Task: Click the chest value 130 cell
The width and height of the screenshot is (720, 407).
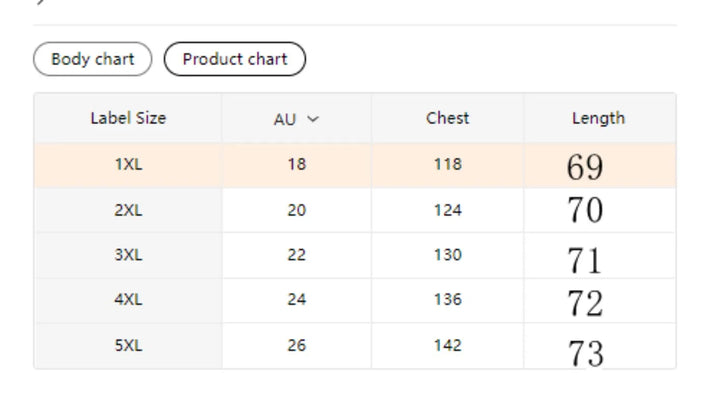Action: (x=447, y=255)
